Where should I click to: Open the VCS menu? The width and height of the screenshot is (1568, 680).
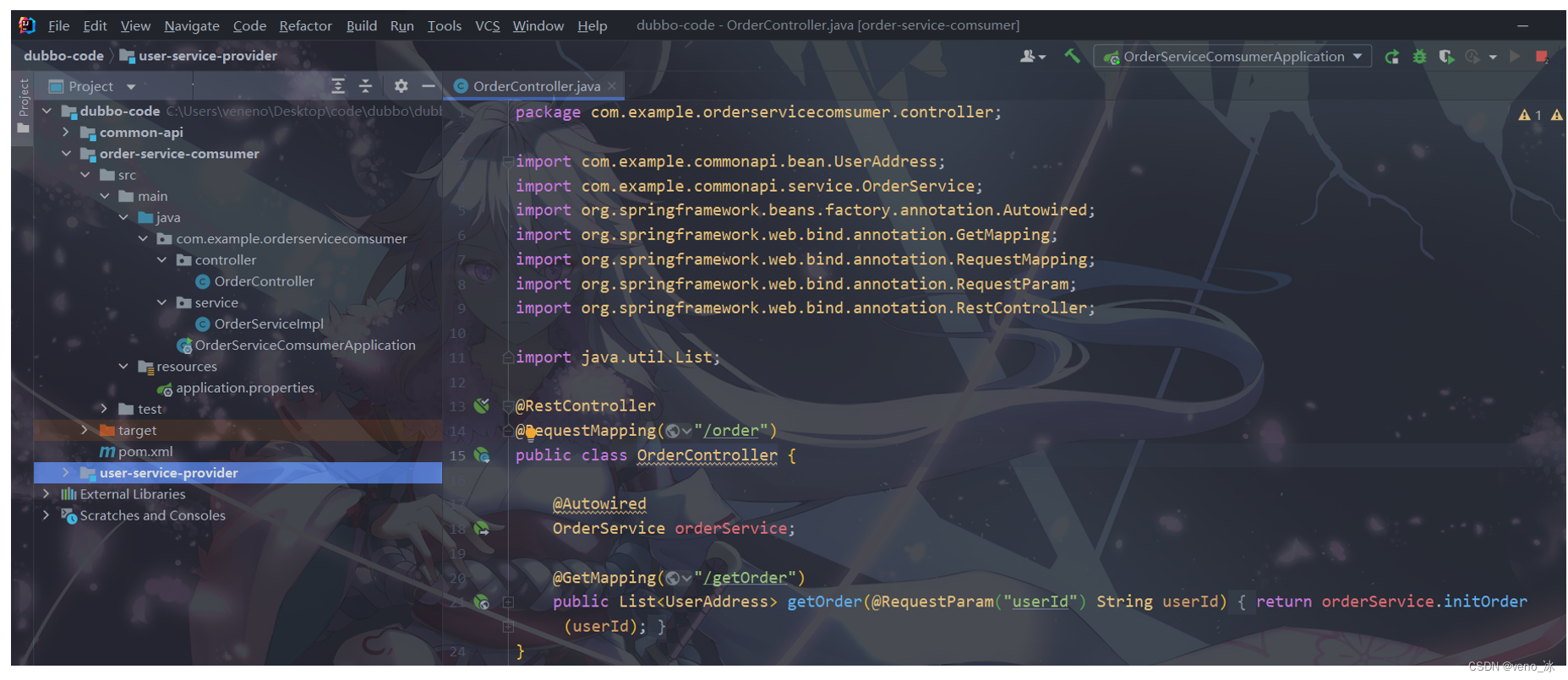[488, 26]
